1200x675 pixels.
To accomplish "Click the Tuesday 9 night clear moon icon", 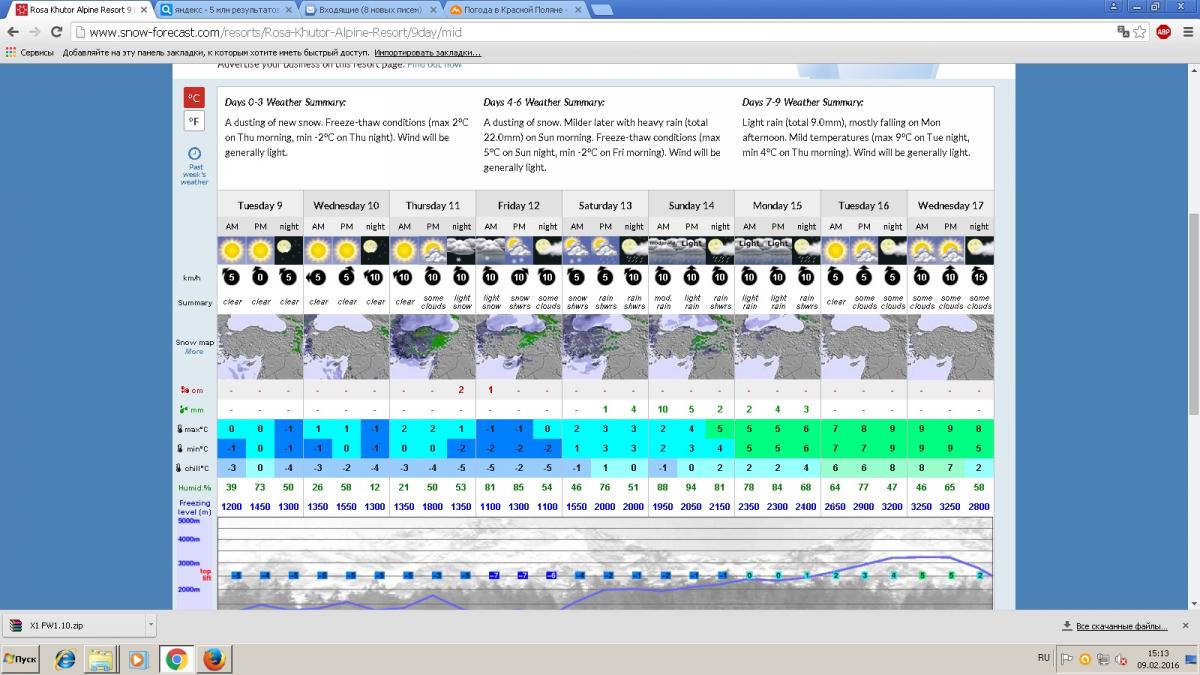I will coord(289,250).
